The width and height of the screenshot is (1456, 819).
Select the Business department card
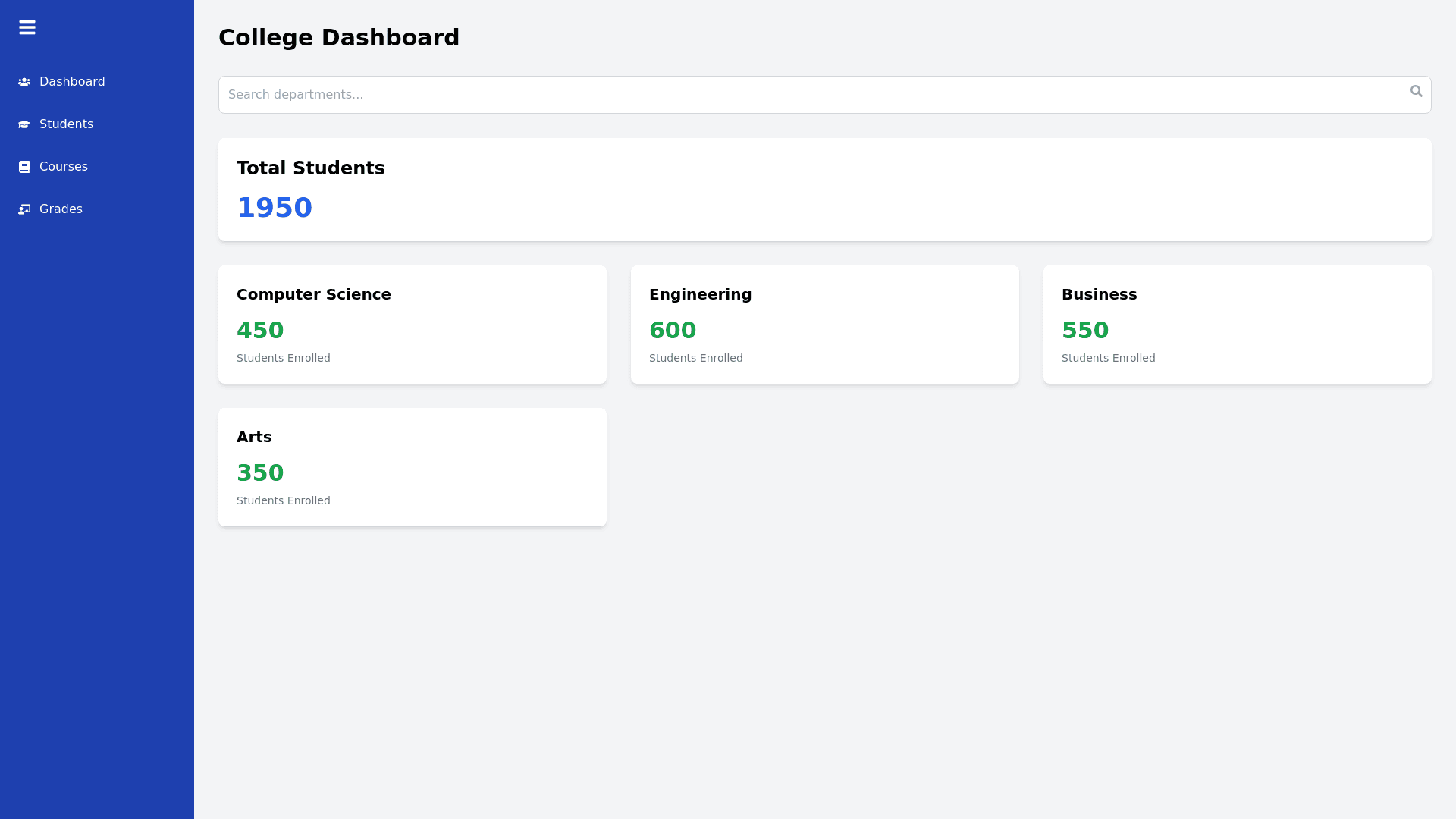coord(1238,325)
